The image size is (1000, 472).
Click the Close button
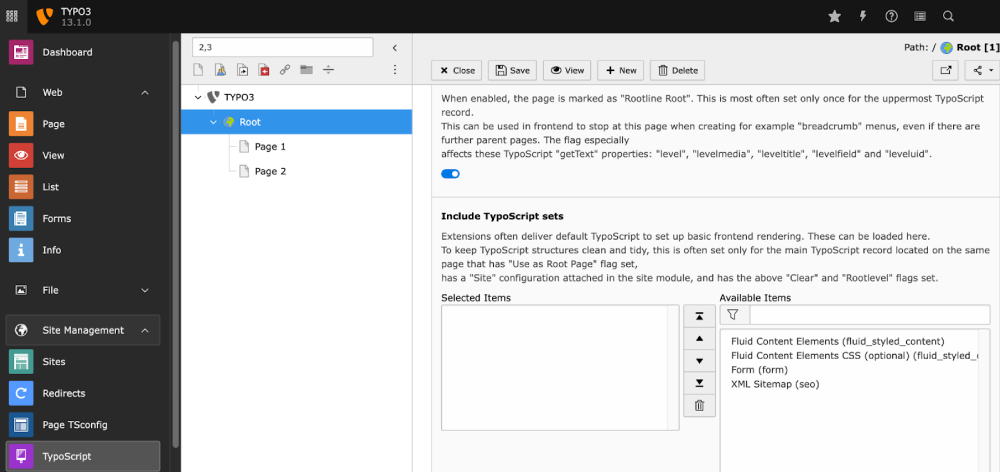coord(457,70)
